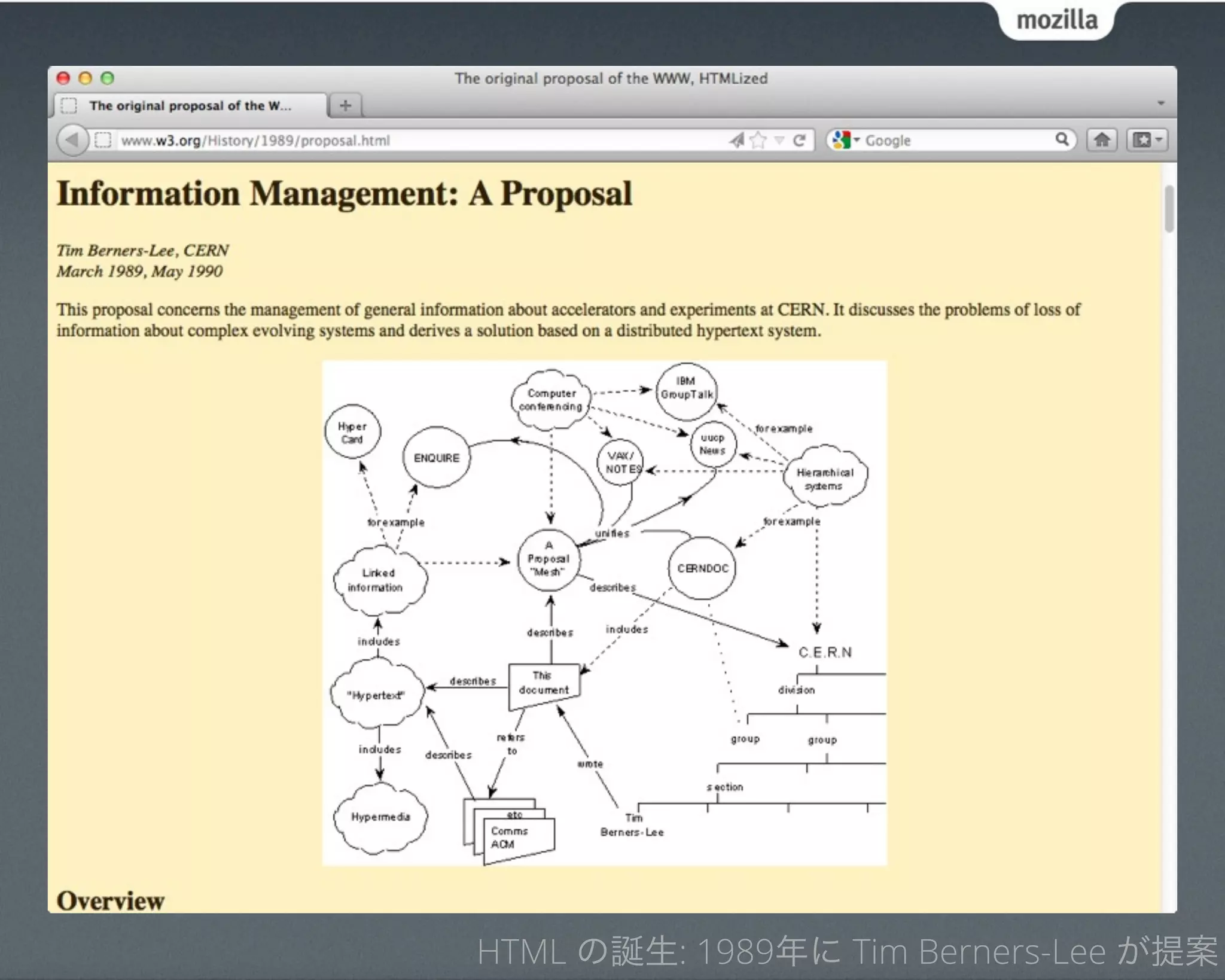The image size is (1225, 980).
Task: Bookmark this page with the star icon
Action: point(758,141)
